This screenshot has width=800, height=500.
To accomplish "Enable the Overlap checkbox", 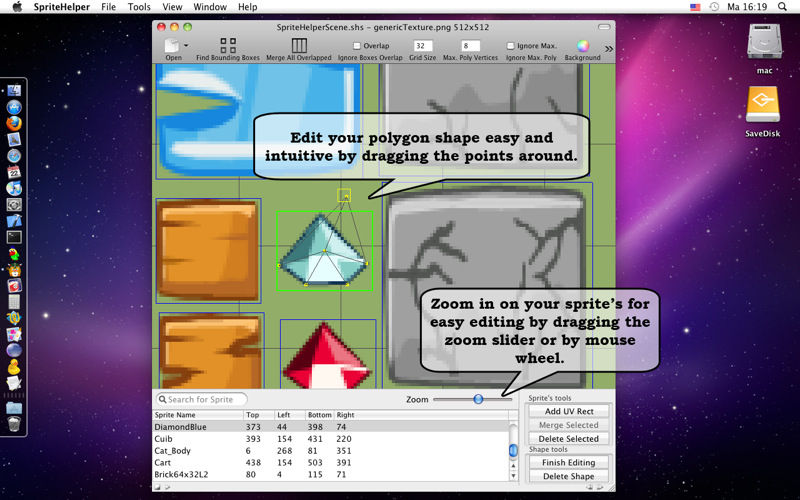I will [x=357, y=45].
